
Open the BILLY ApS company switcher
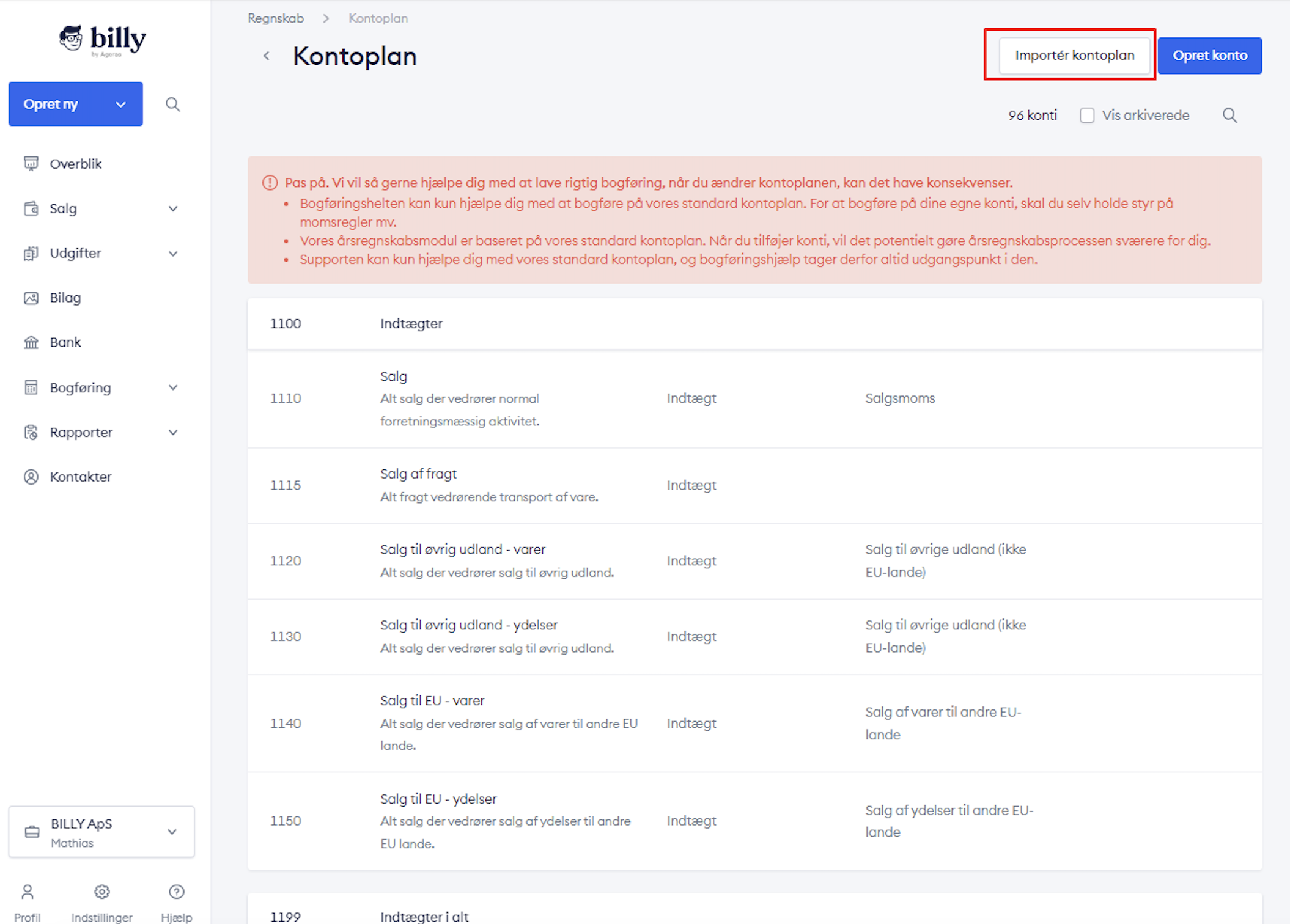(101, 832)
